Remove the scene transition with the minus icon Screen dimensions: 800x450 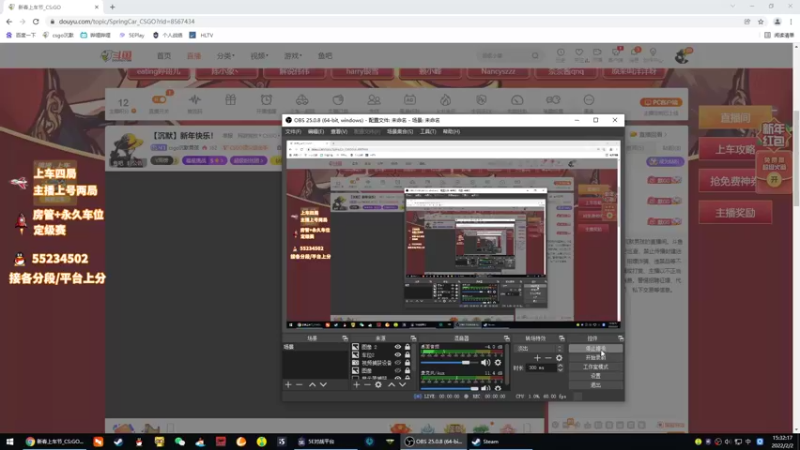[548, 358]
